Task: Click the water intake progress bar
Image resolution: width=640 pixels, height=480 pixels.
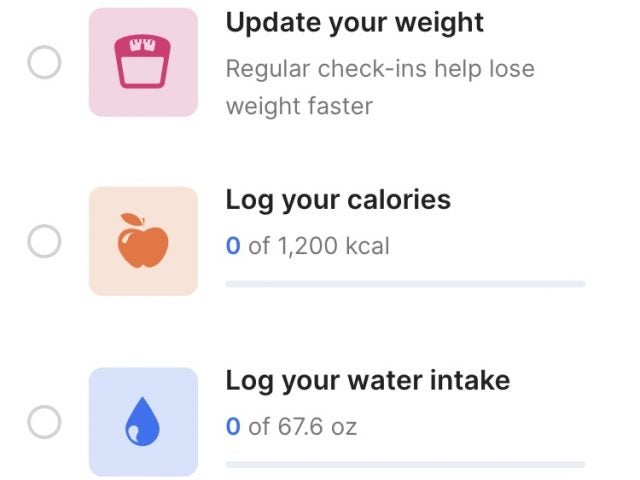Action: click(x=405, y=464)
